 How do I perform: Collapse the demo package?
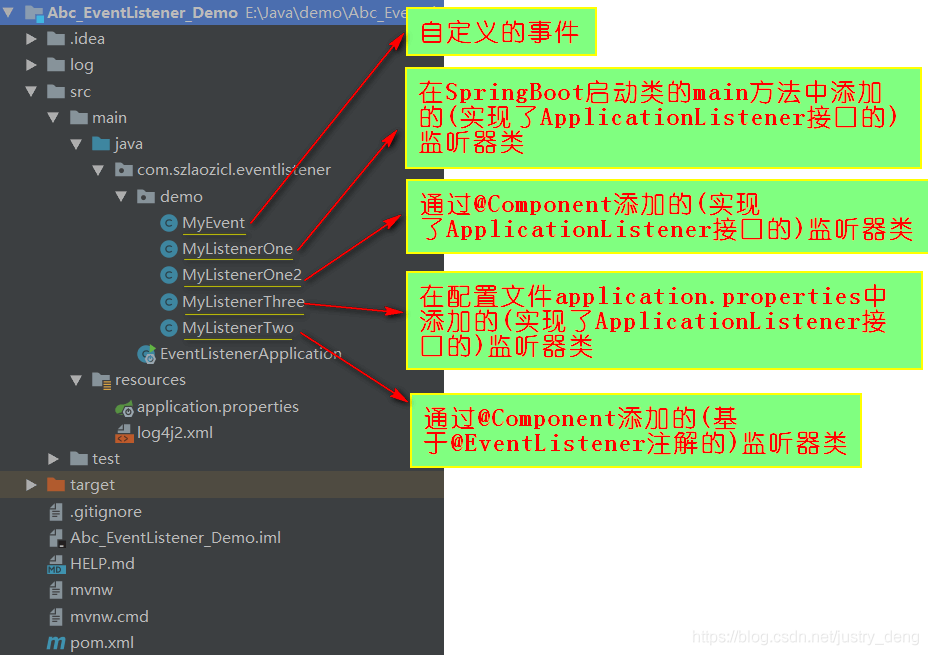(x=121, y=197)
